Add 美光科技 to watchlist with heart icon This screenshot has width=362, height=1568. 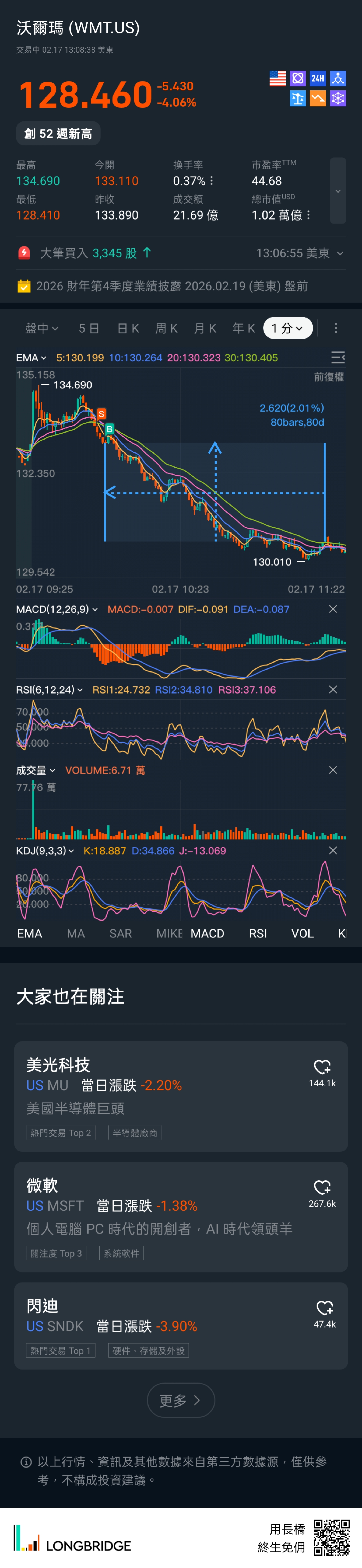322,1066
